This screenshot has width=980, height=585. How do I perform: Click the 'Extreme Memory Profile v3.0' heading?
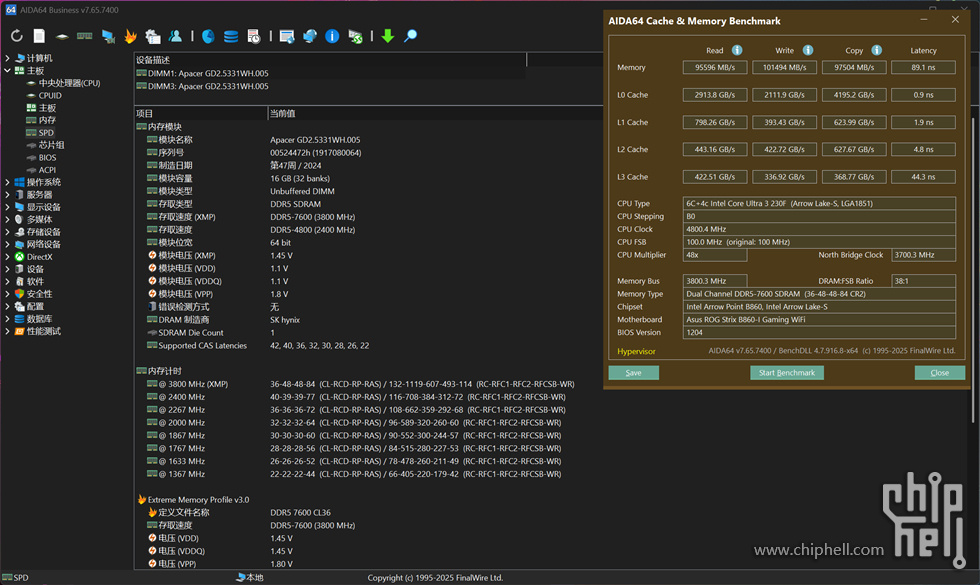[198, 499]
